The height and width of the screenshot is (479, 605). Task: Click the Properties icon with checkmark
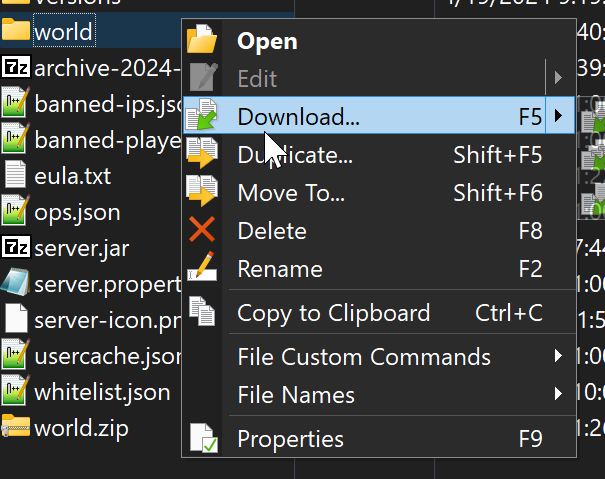tap(202, 439)
